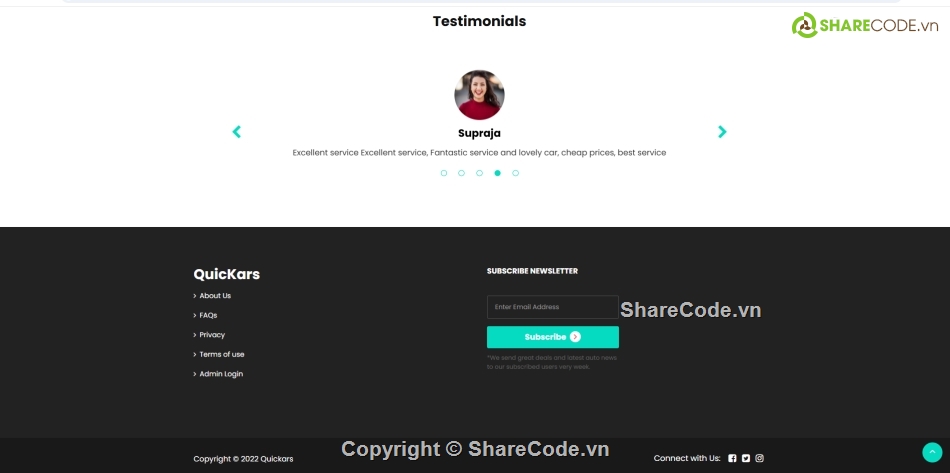Screen dimensions: 950x473
Task: Select the fifth testimonial dot
Action: click(515, 173)
